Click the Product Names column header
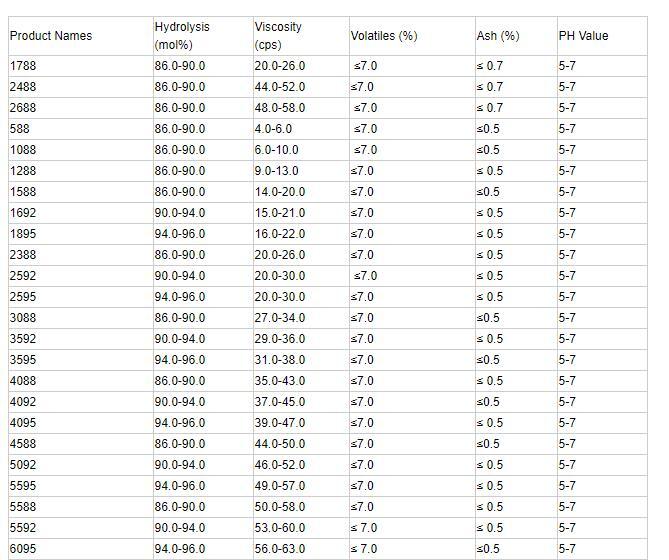The image size is (669, 560). coord(51,36)
